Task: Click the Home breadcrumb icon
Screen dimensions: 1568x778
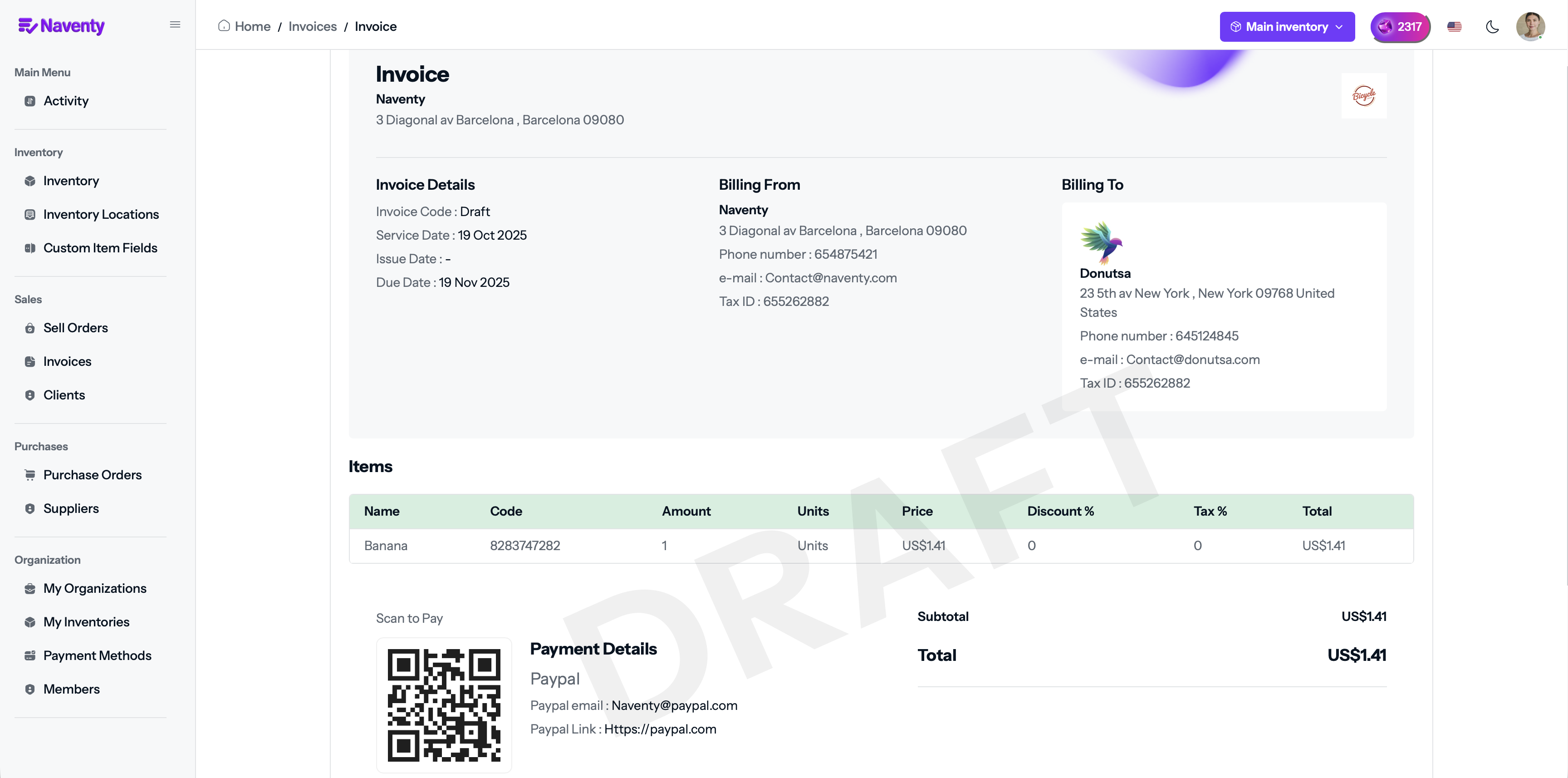Action: pos(224,25)
